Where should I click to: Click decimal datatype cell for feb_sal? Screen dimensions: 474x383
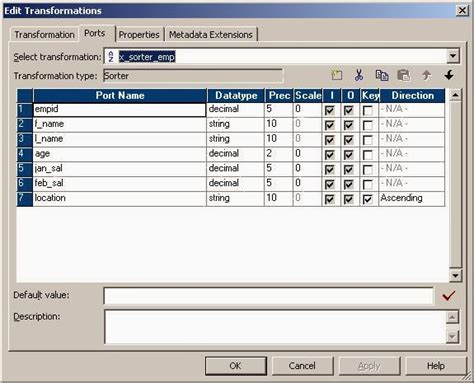[235, 184]
